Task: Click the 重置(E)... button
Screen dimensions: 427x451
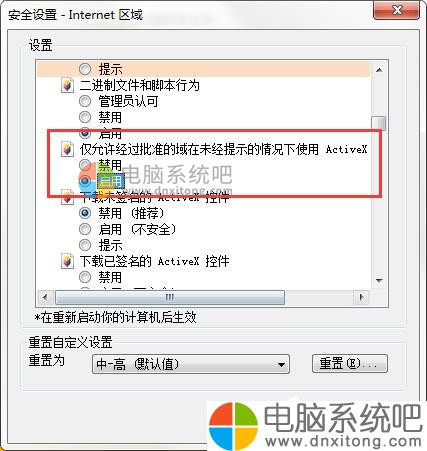Action: (x=350, y=363)
